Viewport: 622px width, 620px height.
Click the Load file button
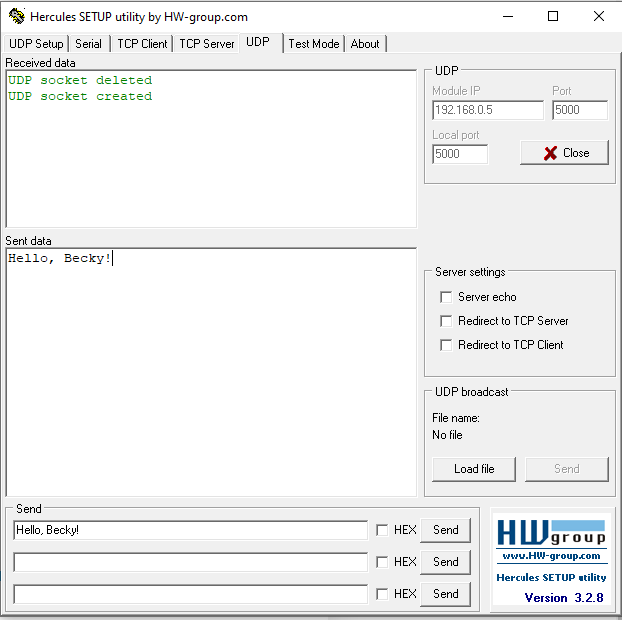point(474,469)
